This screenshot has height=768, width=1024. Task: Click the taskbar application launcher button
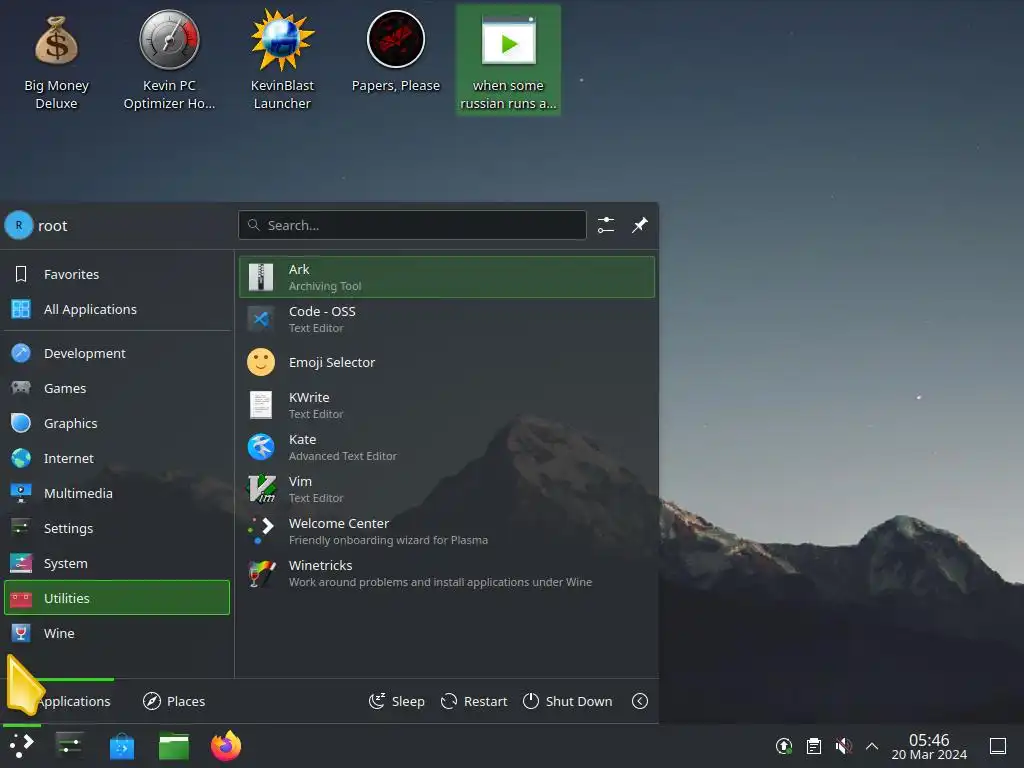click(22, 746)
